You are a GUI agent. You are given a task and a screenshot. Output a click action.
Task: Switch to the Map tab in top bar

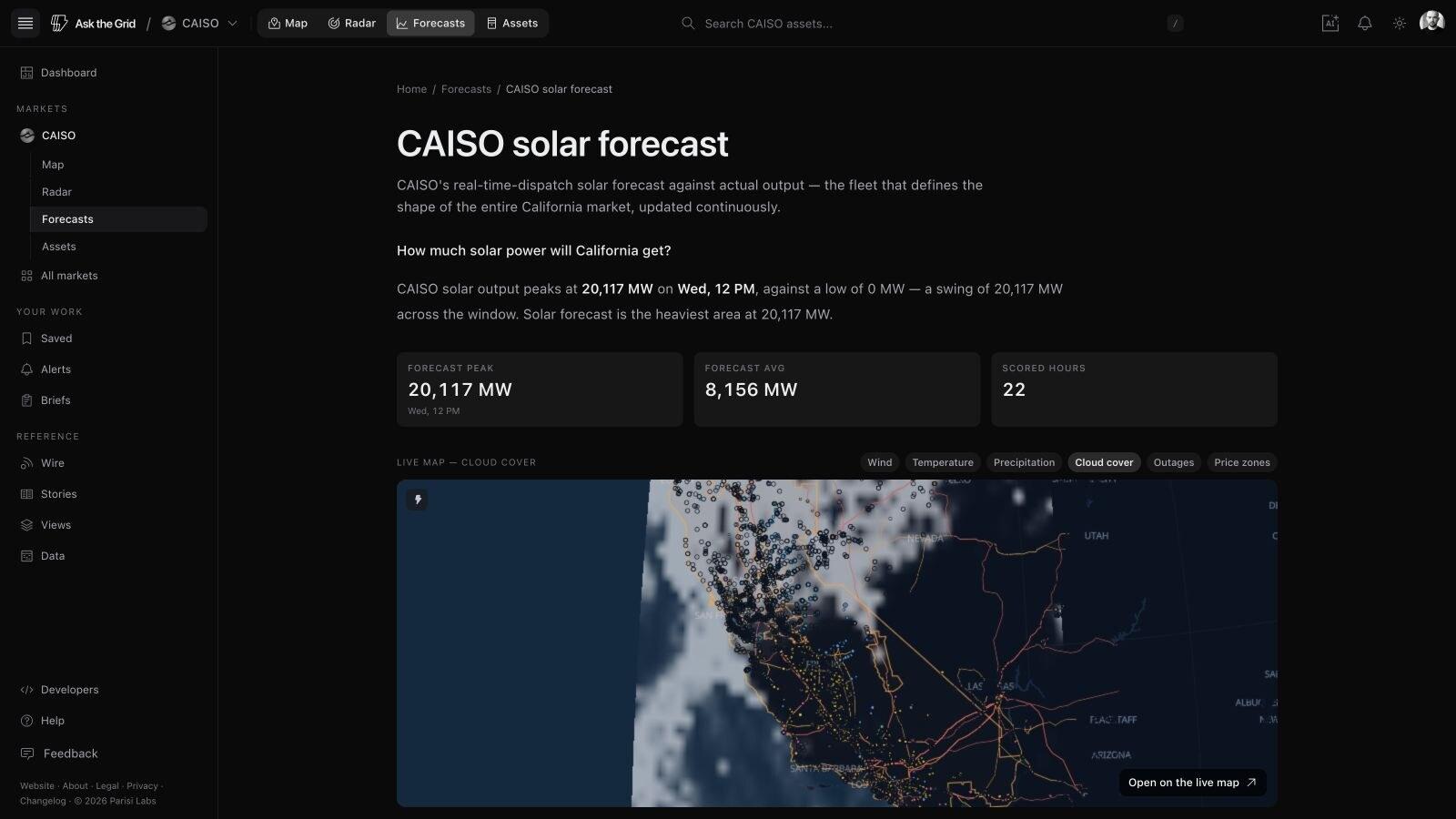288,24
